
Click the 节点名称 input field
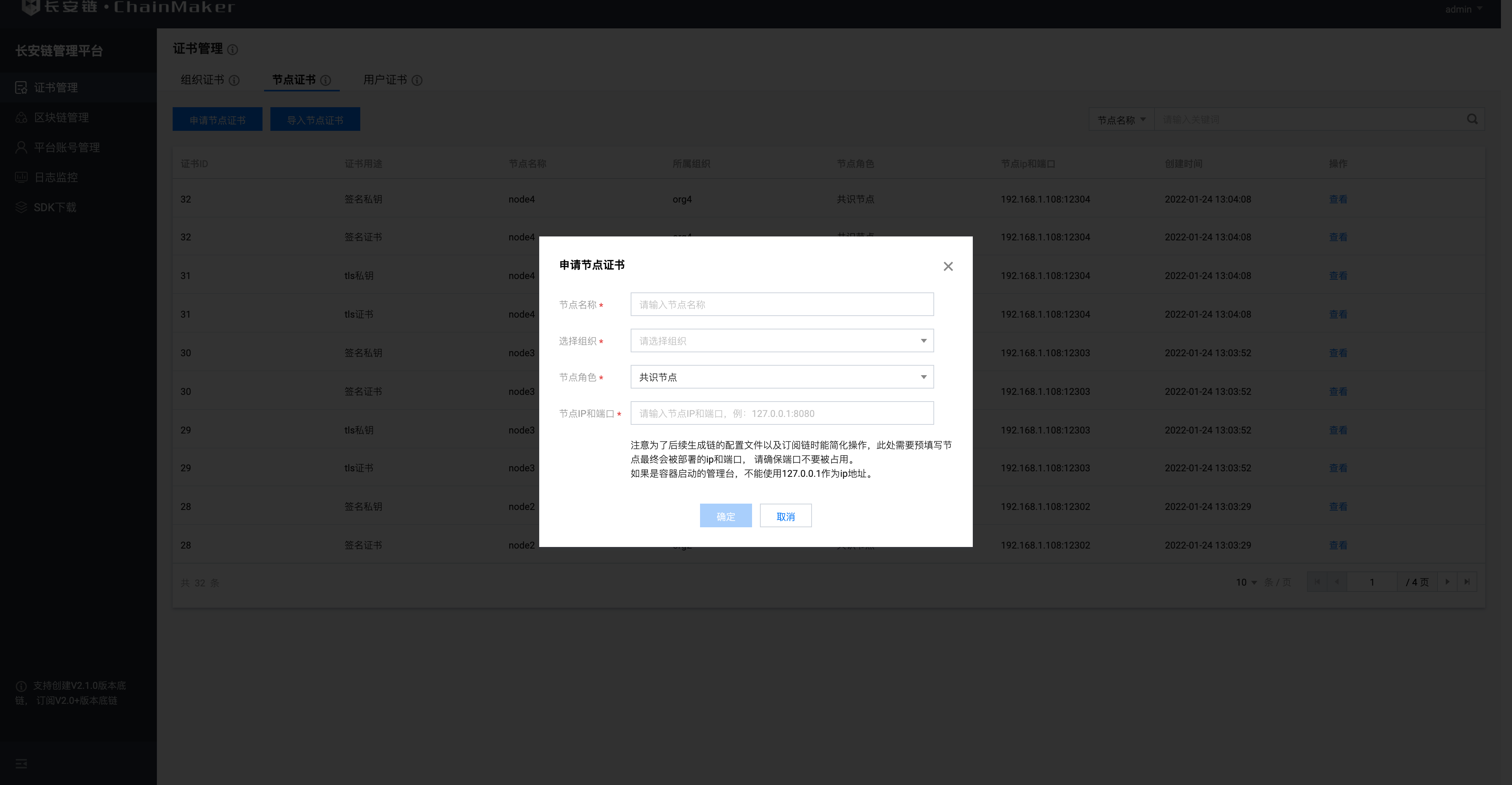coord(782,305)
